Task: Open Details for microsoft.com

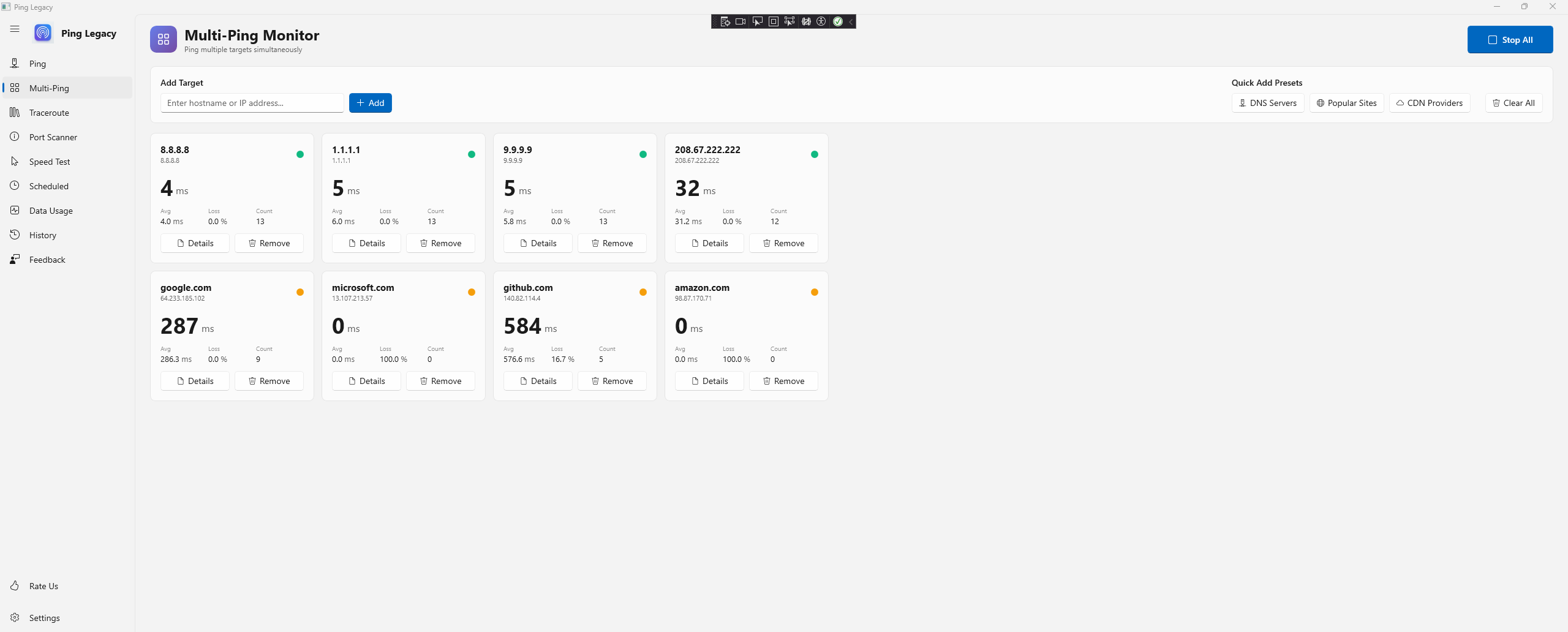Action: click(x=366, y=381)
